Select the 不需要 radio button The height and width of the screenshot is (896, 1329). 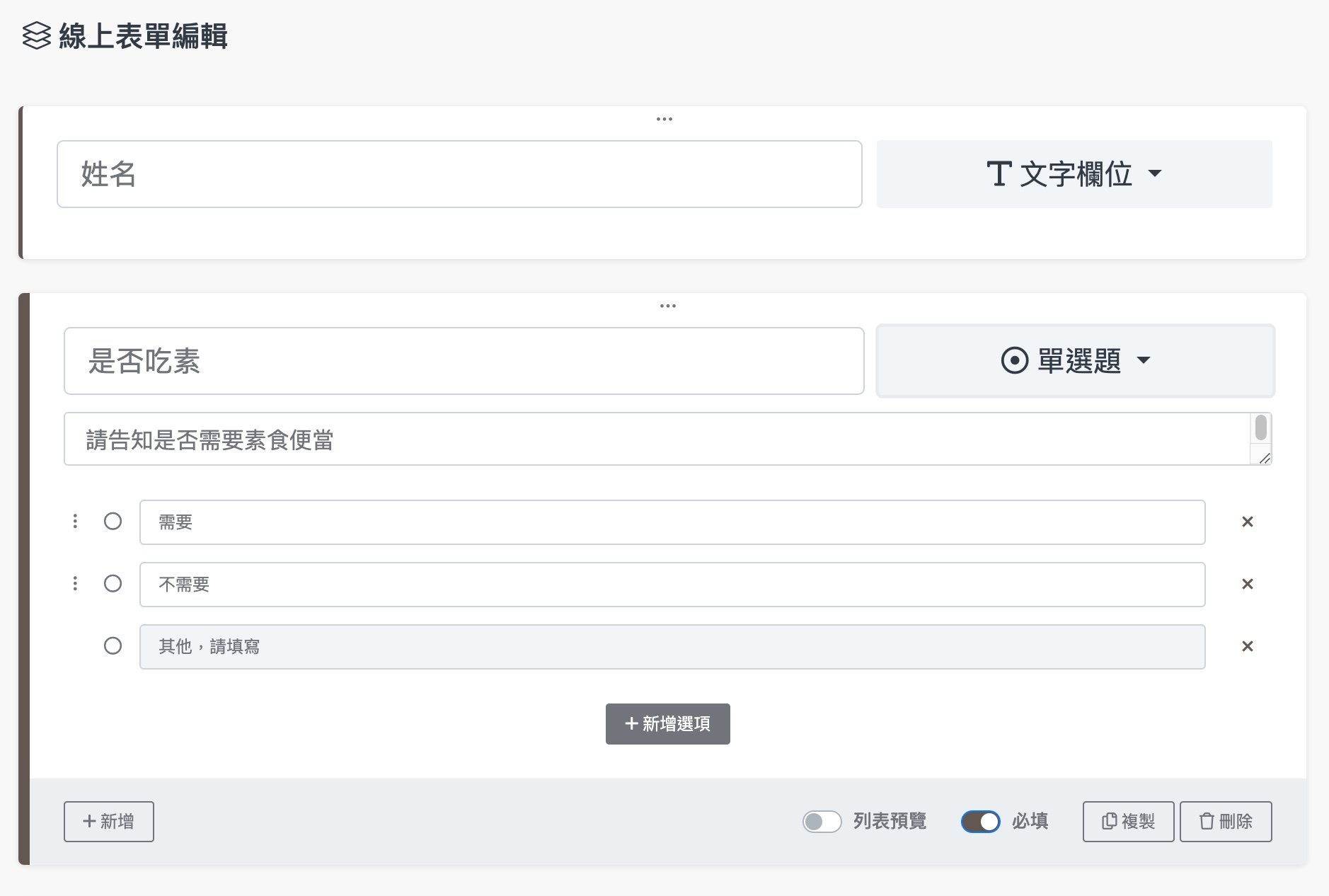click(x=113, y=584)
